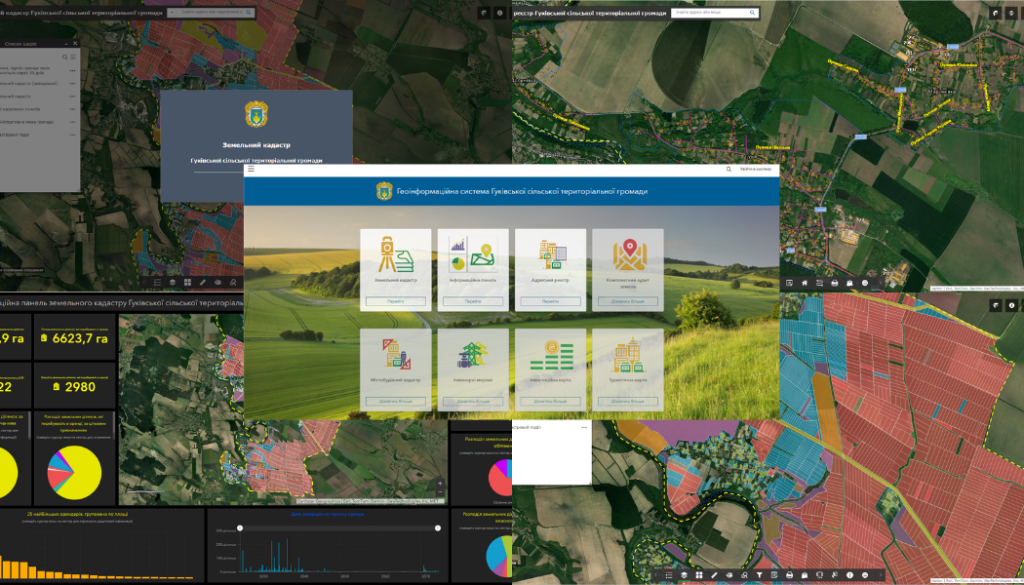Click info icon at top-right of address registry map
The height and width of the screenshot is (585, 1024).
pyautogui.click(x=1011, y=13)
